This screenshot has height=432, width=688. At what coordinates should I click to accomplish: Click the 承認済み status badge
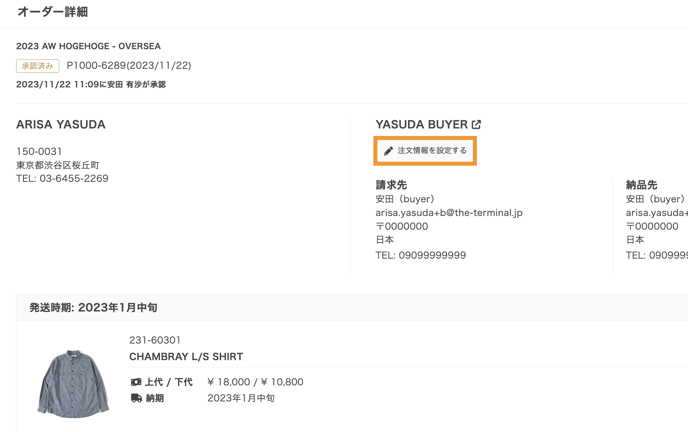tap(37, 66)
